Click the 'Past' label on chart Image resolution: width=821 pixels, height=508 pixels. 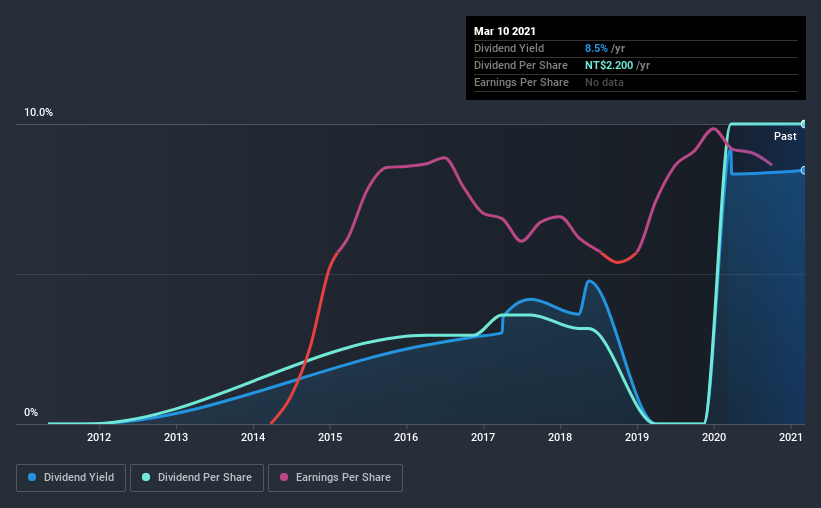coord(785,136)
